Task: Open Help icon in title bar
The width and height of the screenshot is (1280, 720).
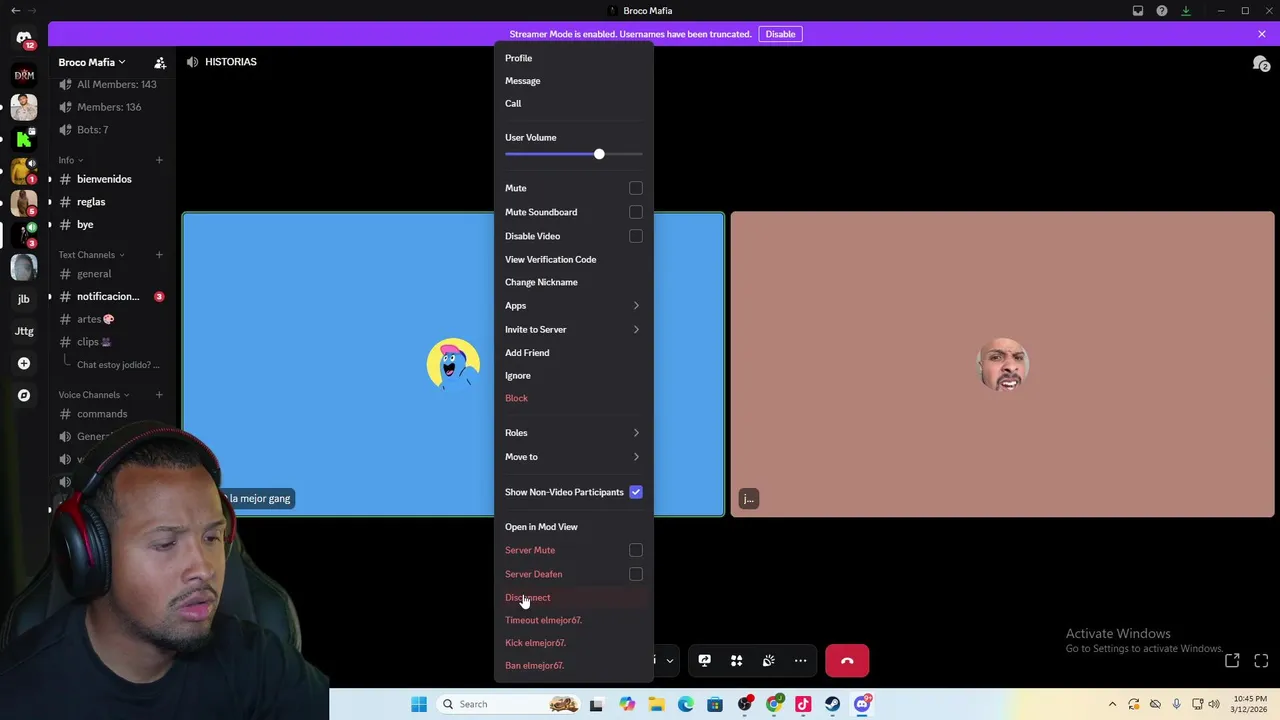Action: (1162, 11)
